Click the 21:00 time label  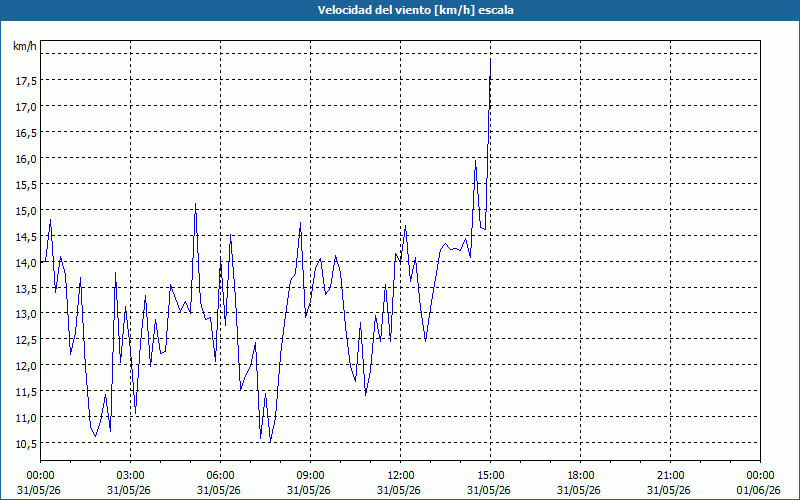tap(669, 476)
